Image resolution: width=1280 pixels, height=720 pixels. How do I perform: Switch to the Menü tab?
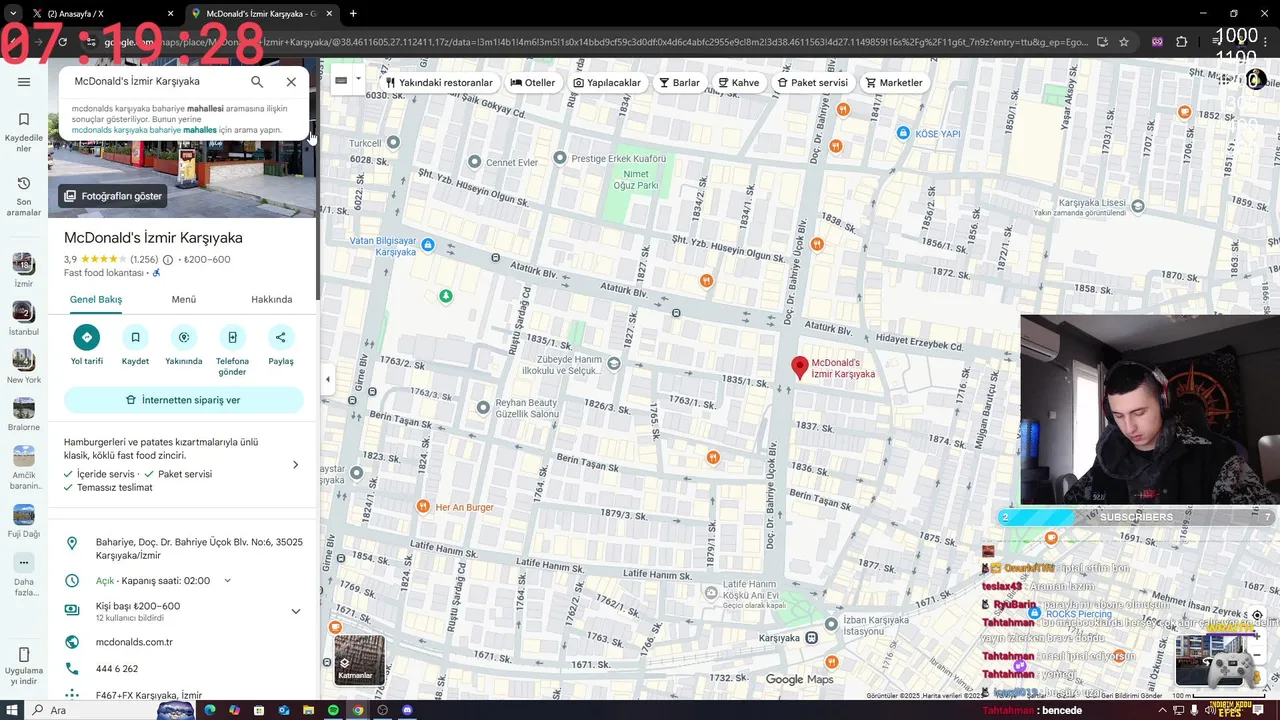(184, 299)
